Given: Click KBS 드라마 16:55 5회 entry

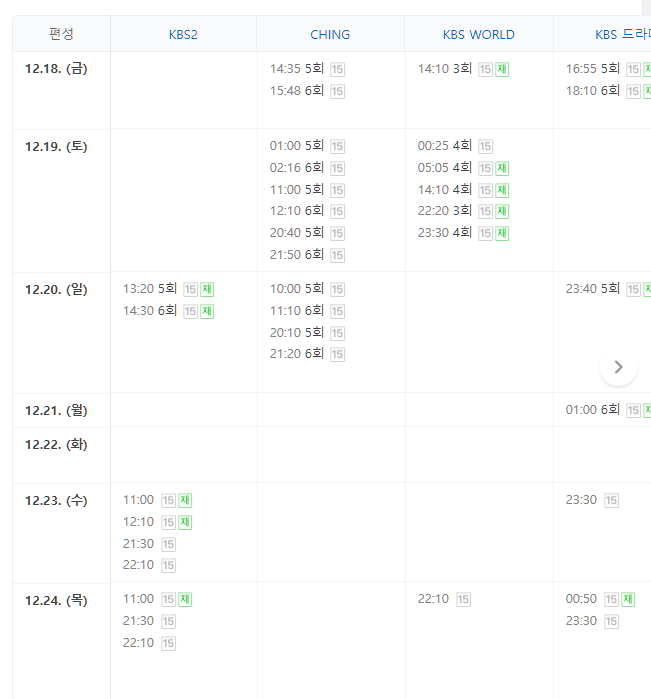Looking at the screenshot, I should click(593, 69).
